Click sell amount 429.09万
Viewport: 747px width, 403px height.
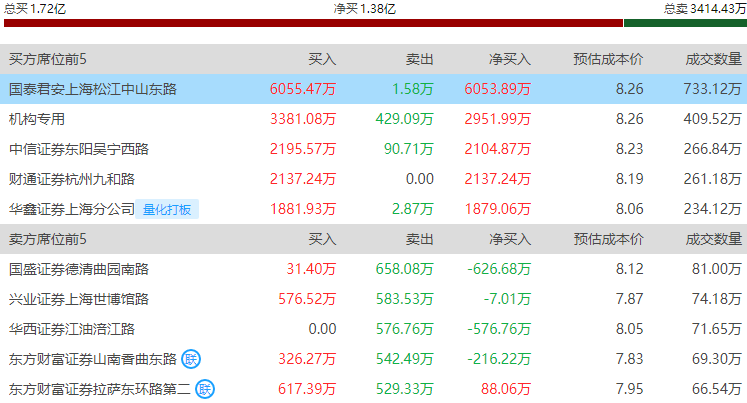click(x=404, y=119)
